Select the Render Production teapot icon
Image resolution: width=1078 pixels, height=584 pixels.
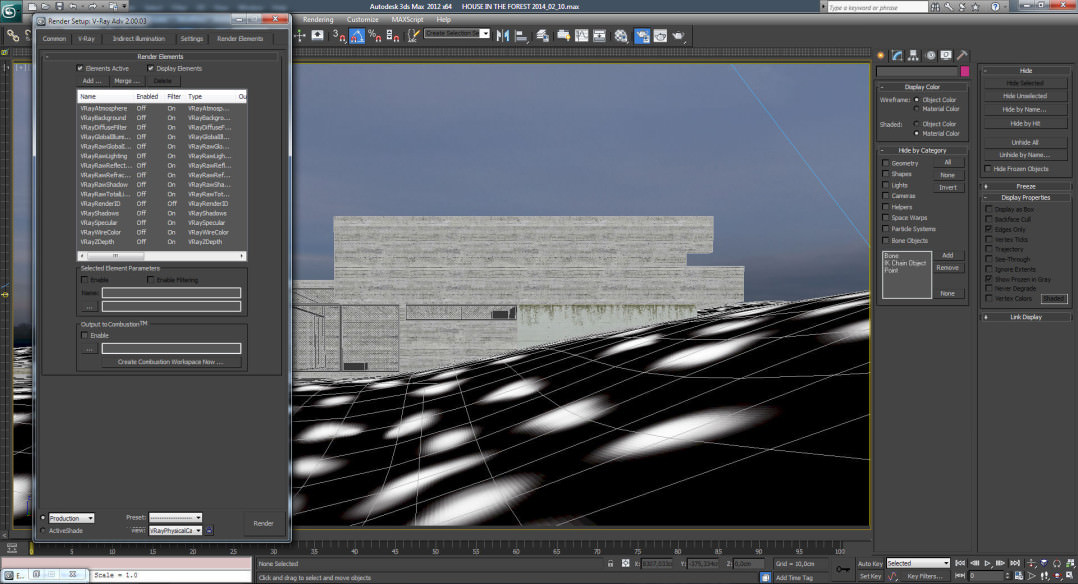(x=679, y=35)
